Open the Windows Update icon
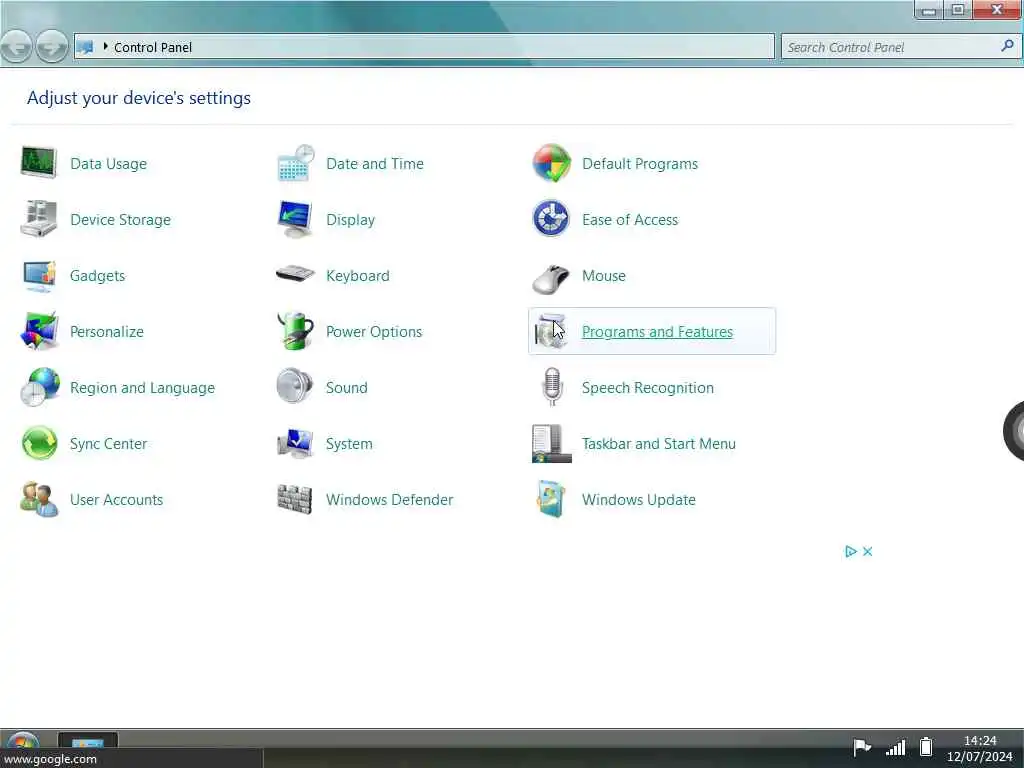The width and height of the screenshot is (1024, 768). (x=550, y=500)
